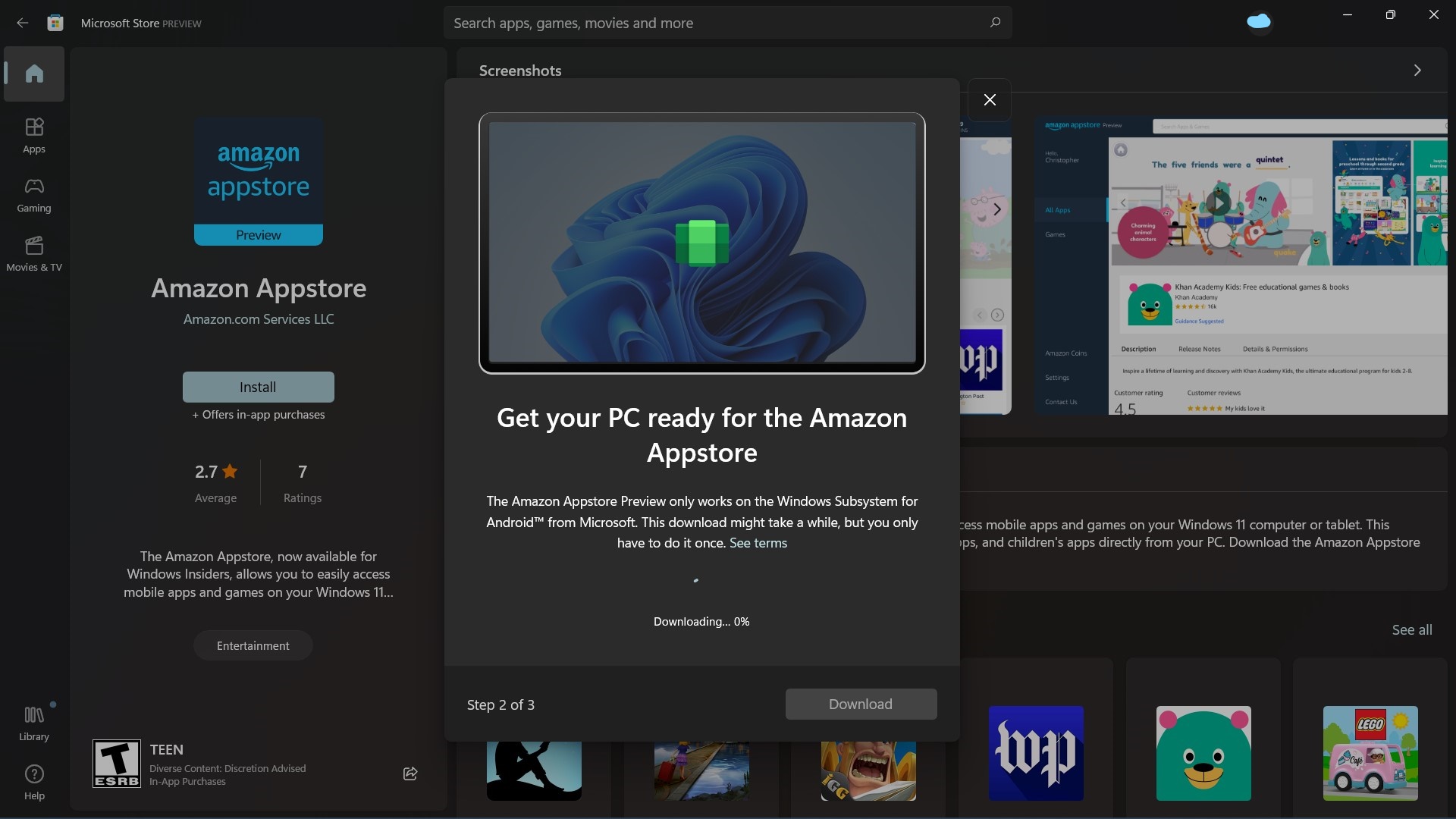1456x819 pixels.
Task: Open the Library in sidebar
Action: (x=34, y=723)
